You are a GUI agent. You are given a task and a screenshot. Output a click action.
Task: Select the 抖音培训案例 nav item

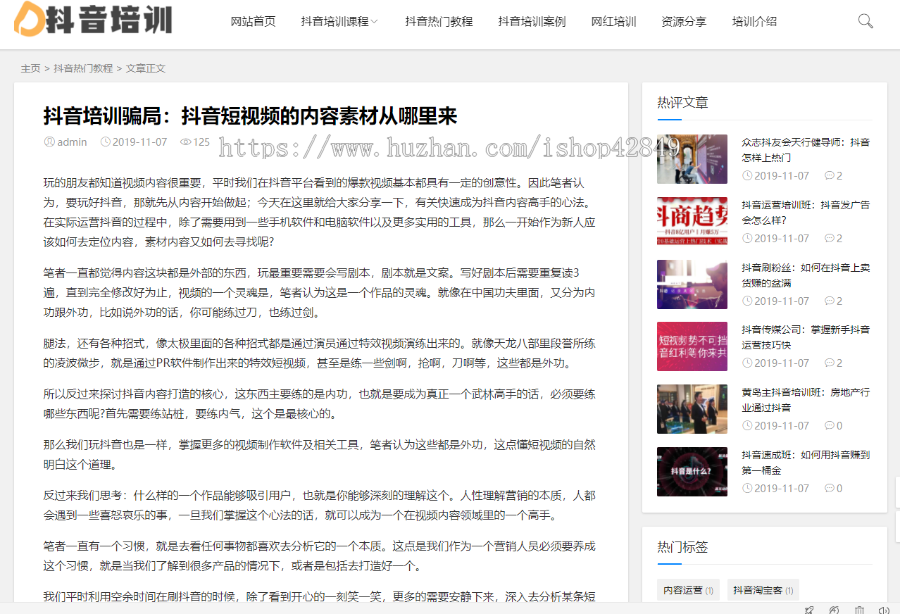[532, 22]
